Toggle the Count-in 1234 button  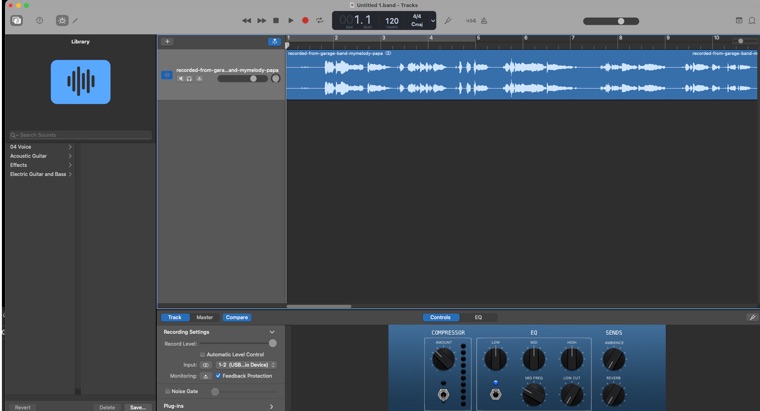(471, 20)
